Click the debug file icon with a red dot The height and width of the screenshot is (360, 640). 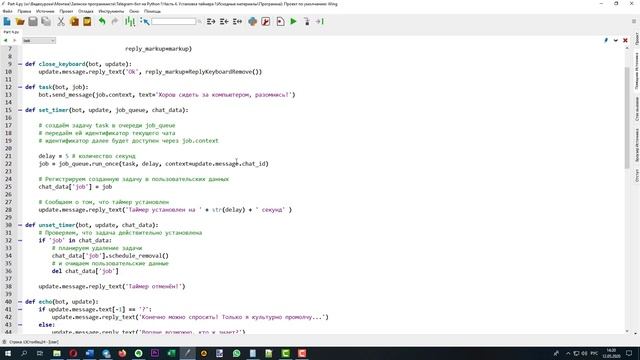pos(280,21)
